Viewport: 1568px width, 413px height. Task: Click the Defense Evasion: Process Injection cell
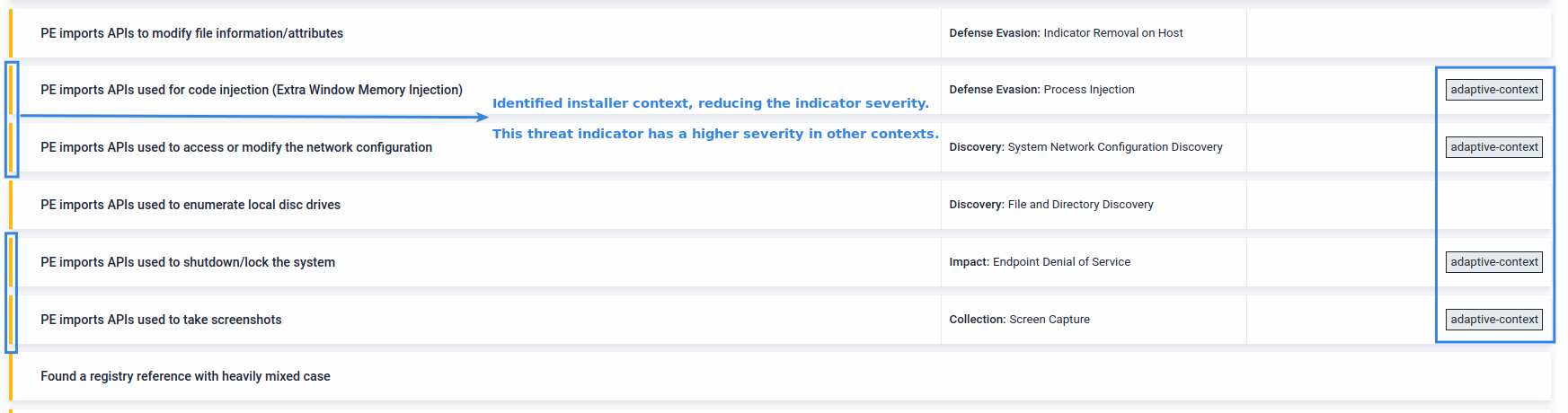tap(1041, 90)
